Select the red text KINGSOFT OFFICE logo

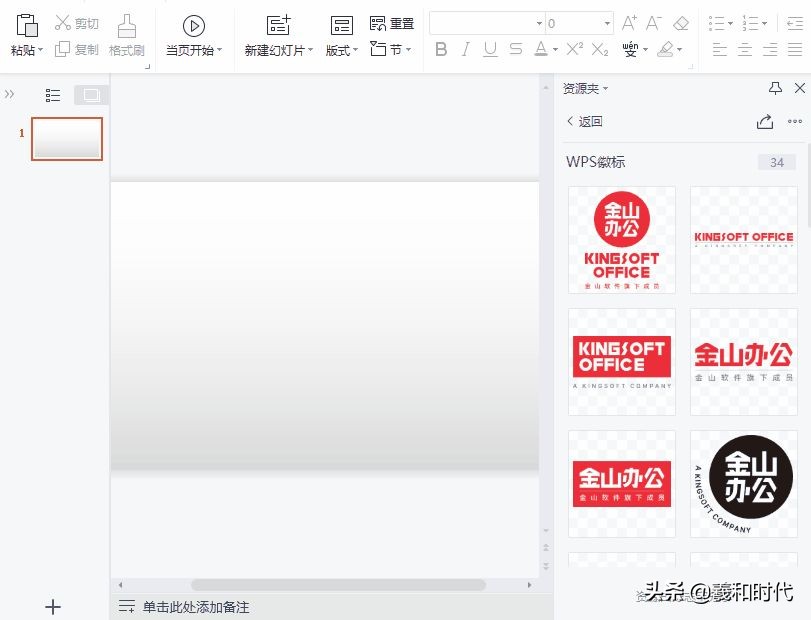tap(744, 240)
